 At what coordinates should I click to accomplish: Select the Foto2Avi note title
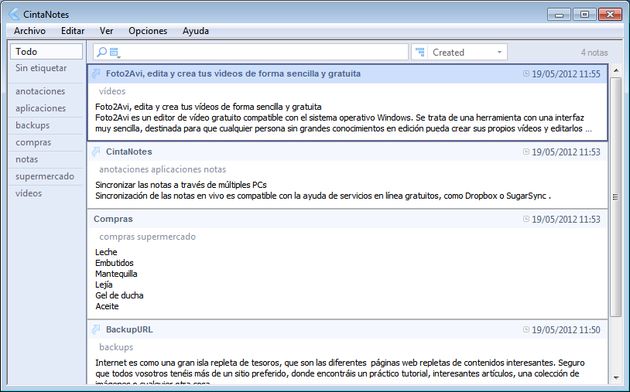(233, 74)
